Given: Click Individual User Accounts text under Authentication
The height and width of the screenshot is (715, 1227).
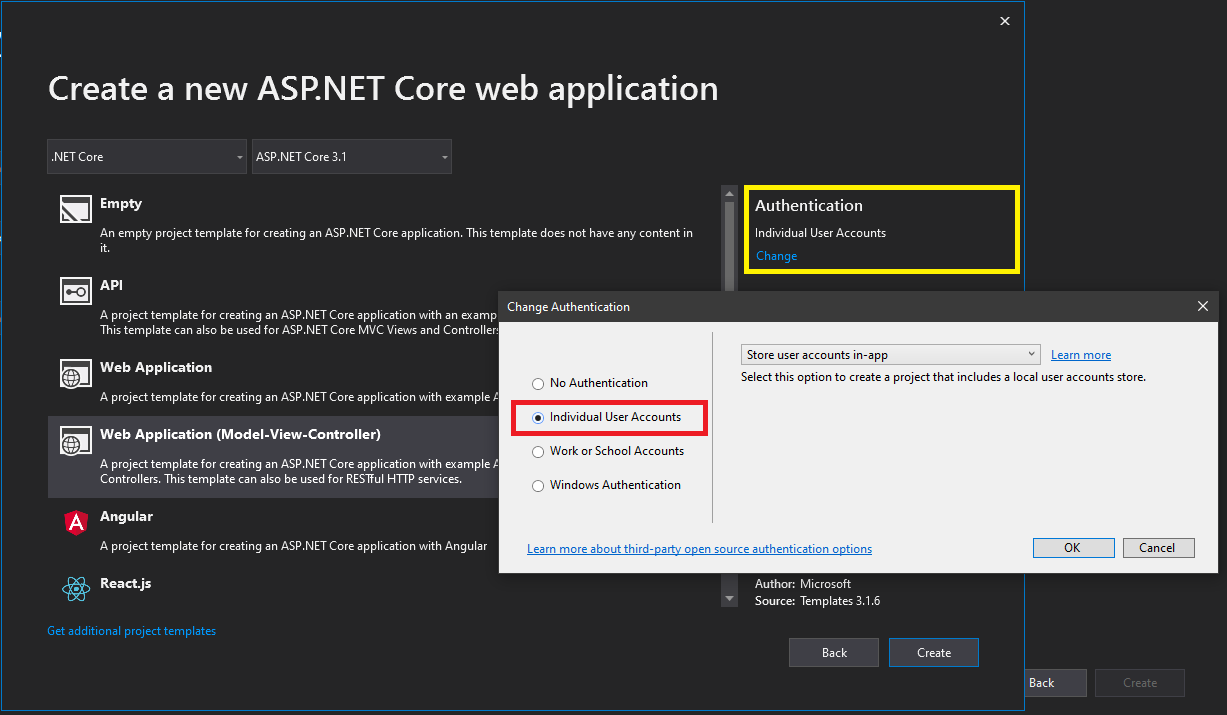Looking at the screenshot, I should 820,233.
